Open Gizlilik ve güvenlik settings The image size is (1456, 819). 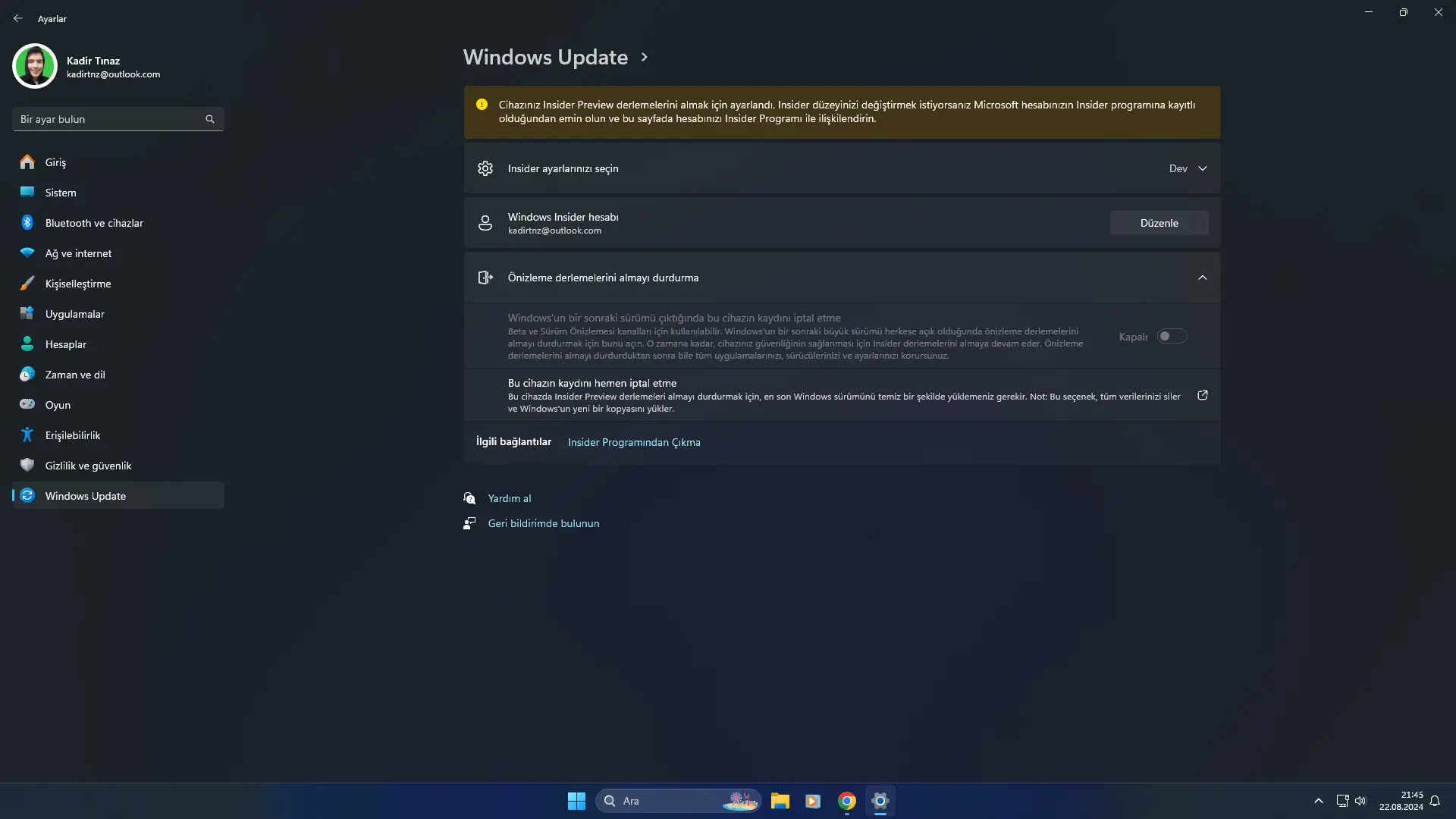(x=118, y=466)
